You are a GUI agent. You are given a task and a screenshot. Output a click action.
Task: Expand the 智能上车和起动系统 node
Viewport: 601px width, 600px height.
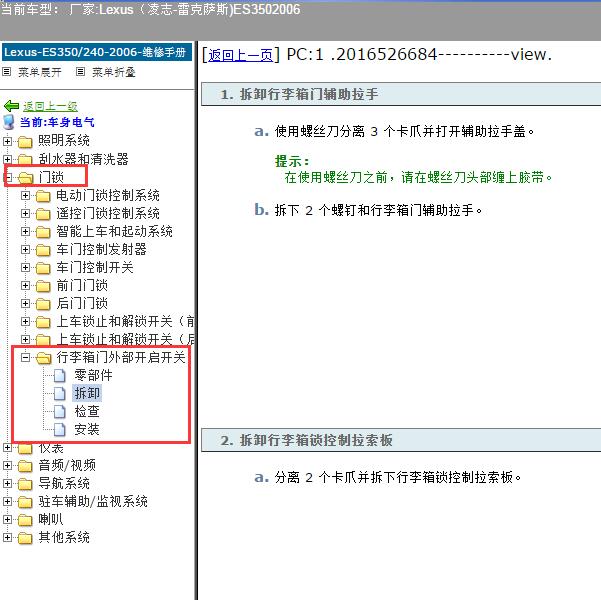click(x=25, y=232)
